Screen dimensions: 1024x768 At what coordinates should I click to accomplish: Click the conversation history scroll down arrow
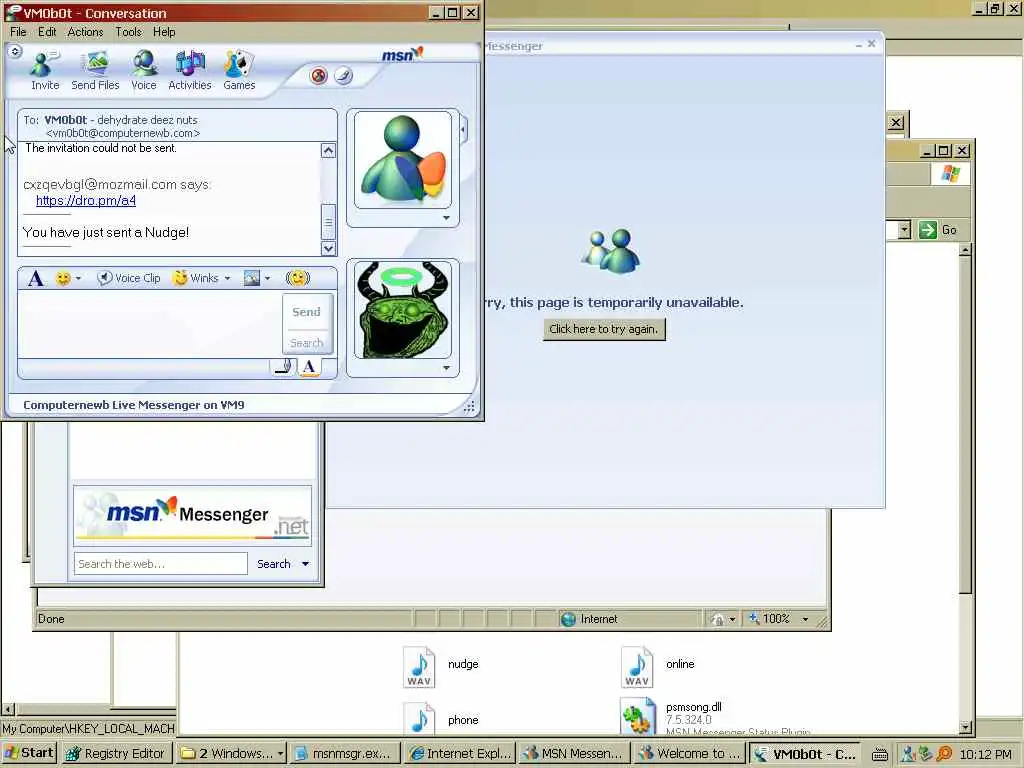[x=328, y=248]
